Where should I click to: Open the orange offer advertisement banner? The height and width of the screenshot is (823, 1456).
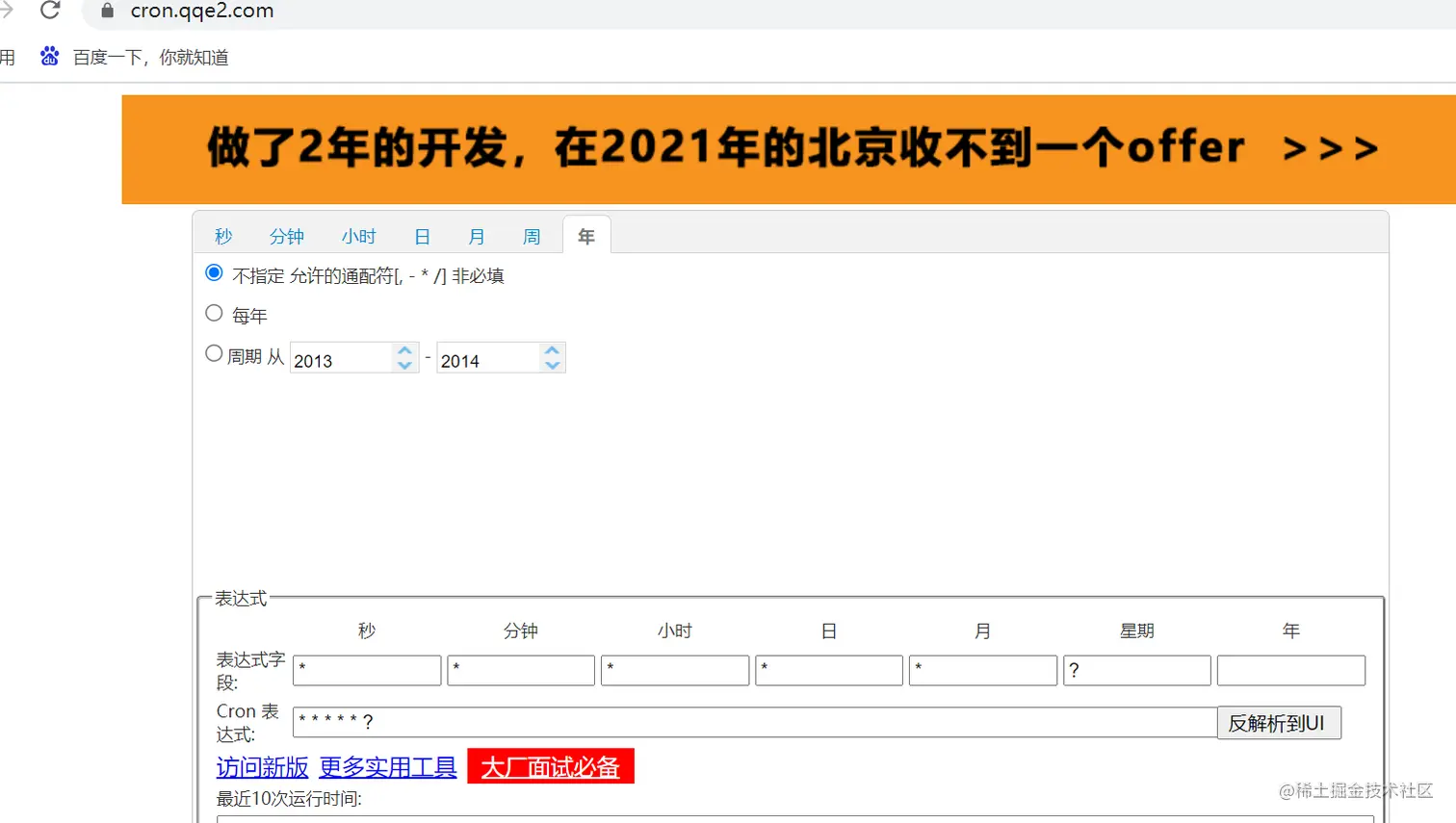tap(789, 149)
